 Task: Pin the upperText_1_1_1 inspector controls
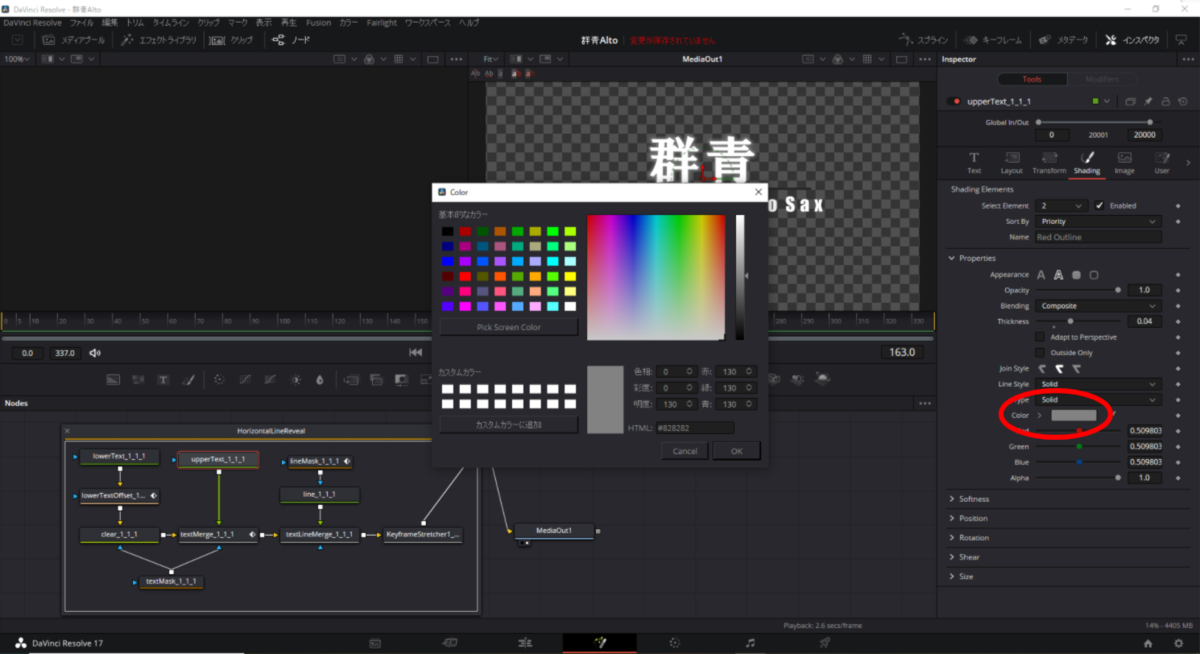point(1148,101)
